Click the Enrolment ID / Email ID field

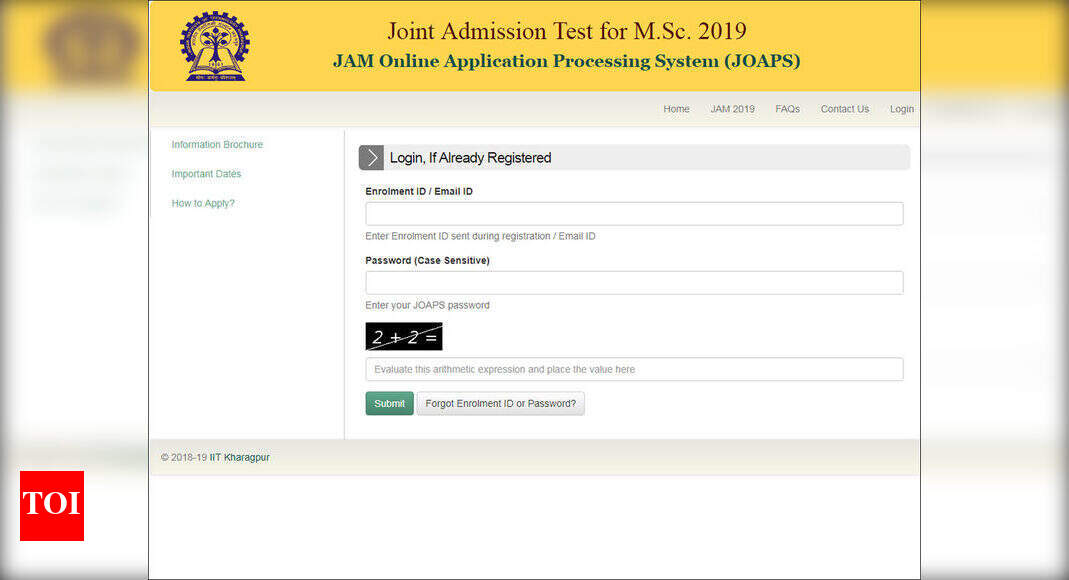tap(633, 213)
